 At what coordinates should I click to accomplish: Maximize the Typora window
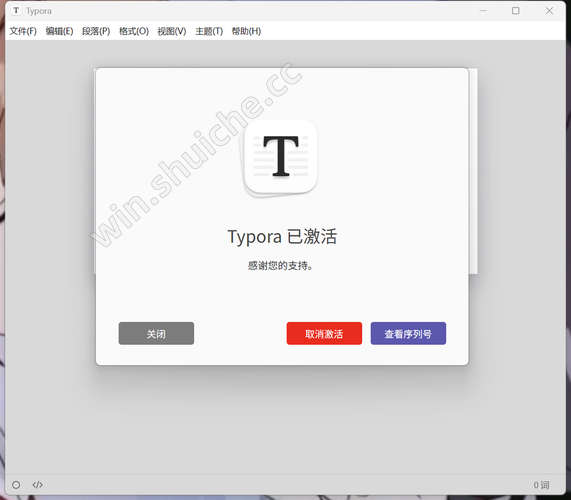point(516,11)
